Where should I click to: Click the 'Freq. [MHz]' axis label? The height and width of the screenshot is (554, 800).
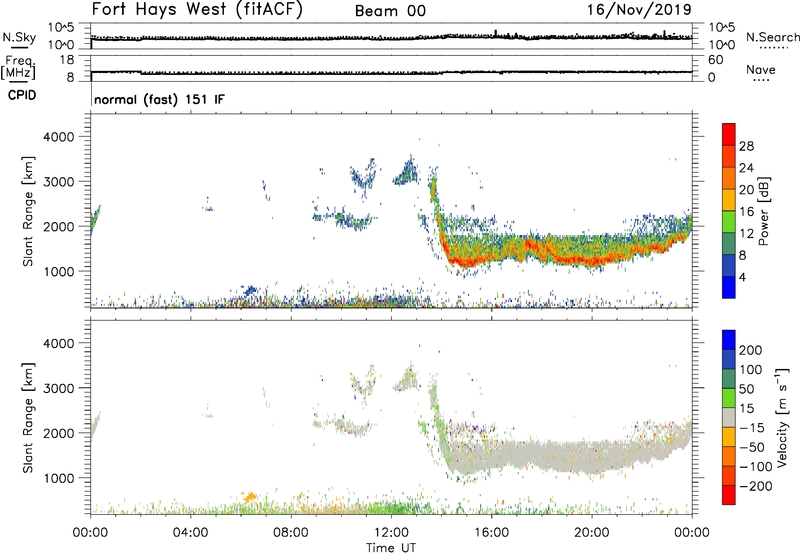click(18, 67)
